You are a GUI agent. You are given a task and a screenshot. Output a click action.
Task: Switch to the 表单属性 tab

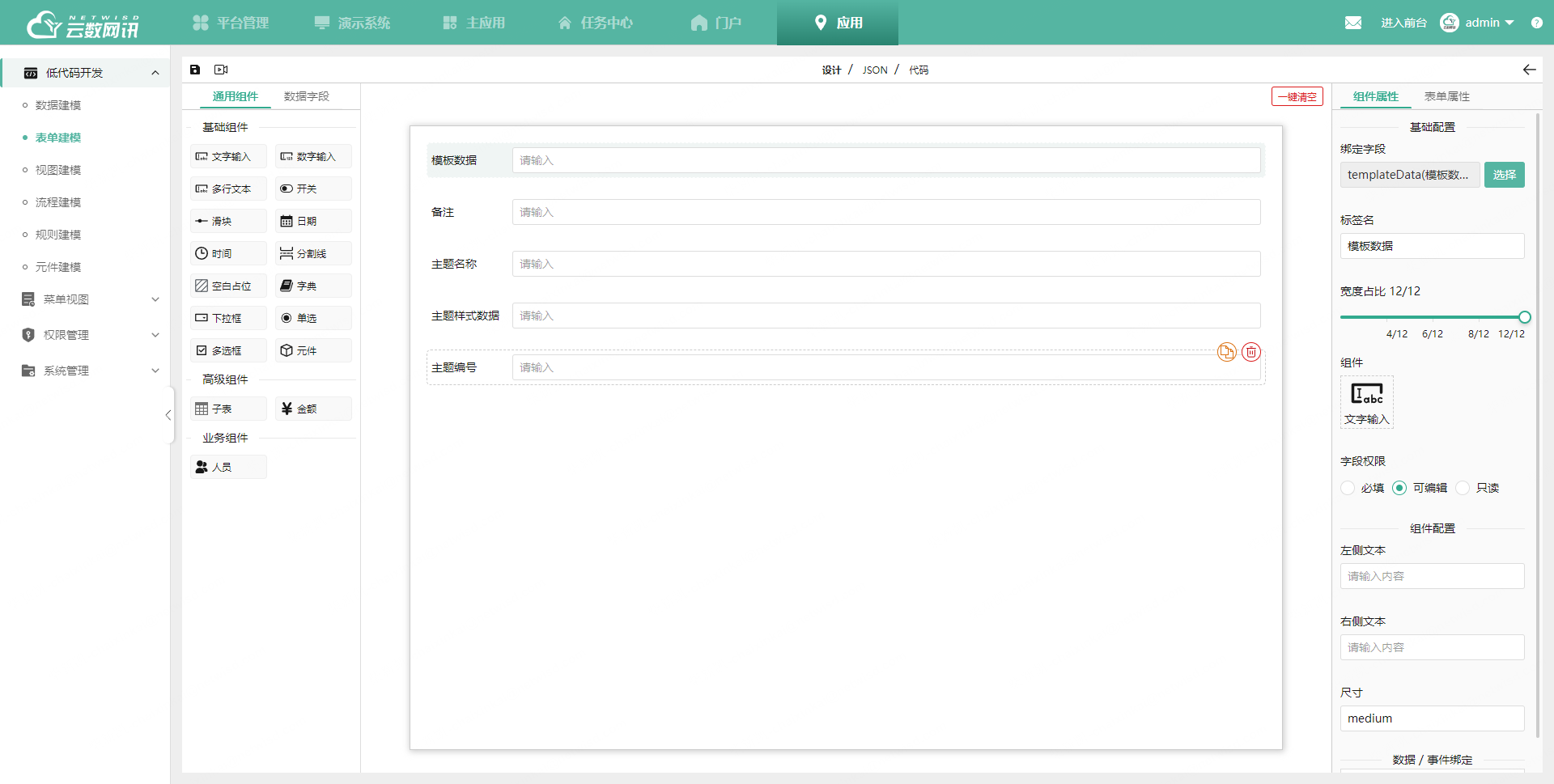[1446, 96]
